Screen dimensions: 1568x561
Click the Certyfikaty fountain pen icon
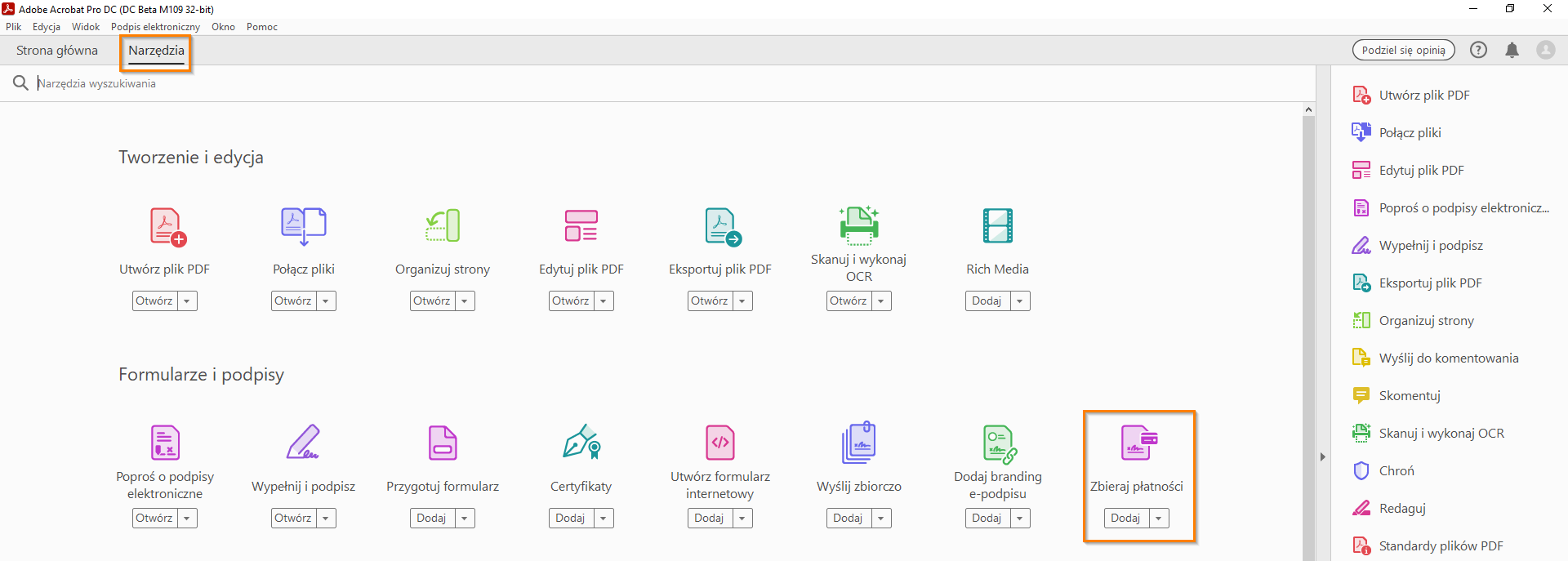click(x=581, y=441)
